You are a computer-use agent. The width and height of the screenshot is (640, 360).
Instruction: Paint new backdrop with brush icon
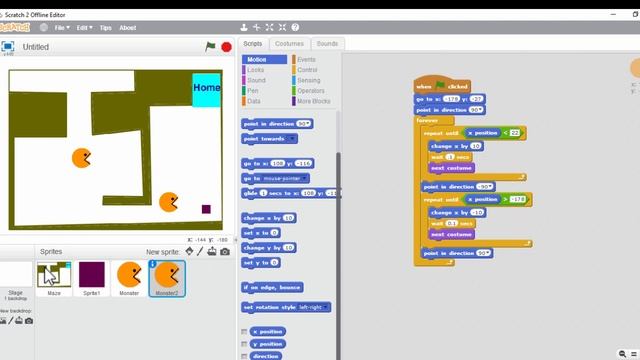click(11, 321)
